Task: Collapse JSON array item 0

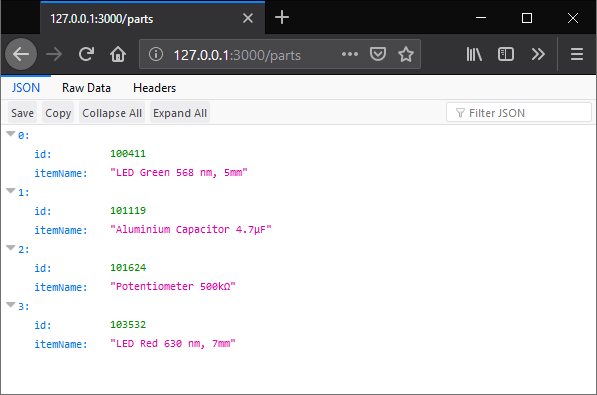Action: pos(11,134)
